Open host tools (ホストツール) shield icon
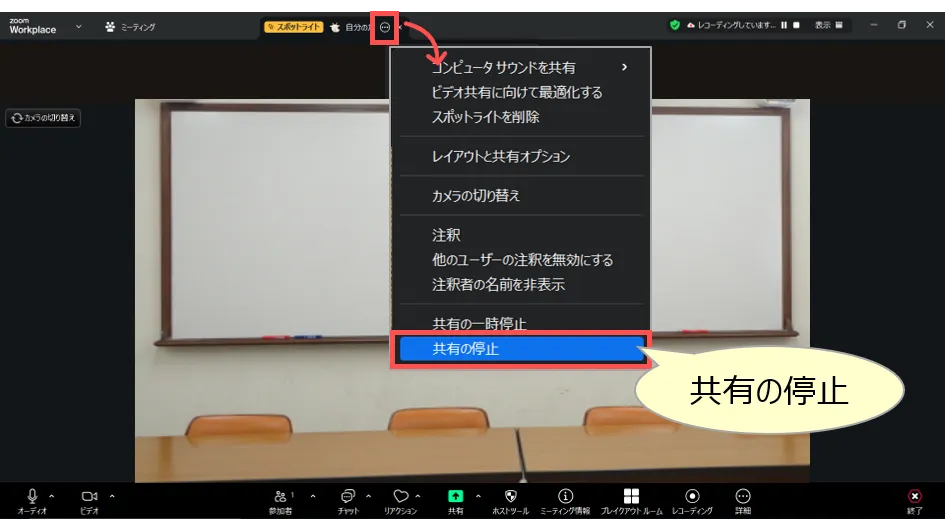The width and height of the screenshot is (945, 519). [511, 496]
